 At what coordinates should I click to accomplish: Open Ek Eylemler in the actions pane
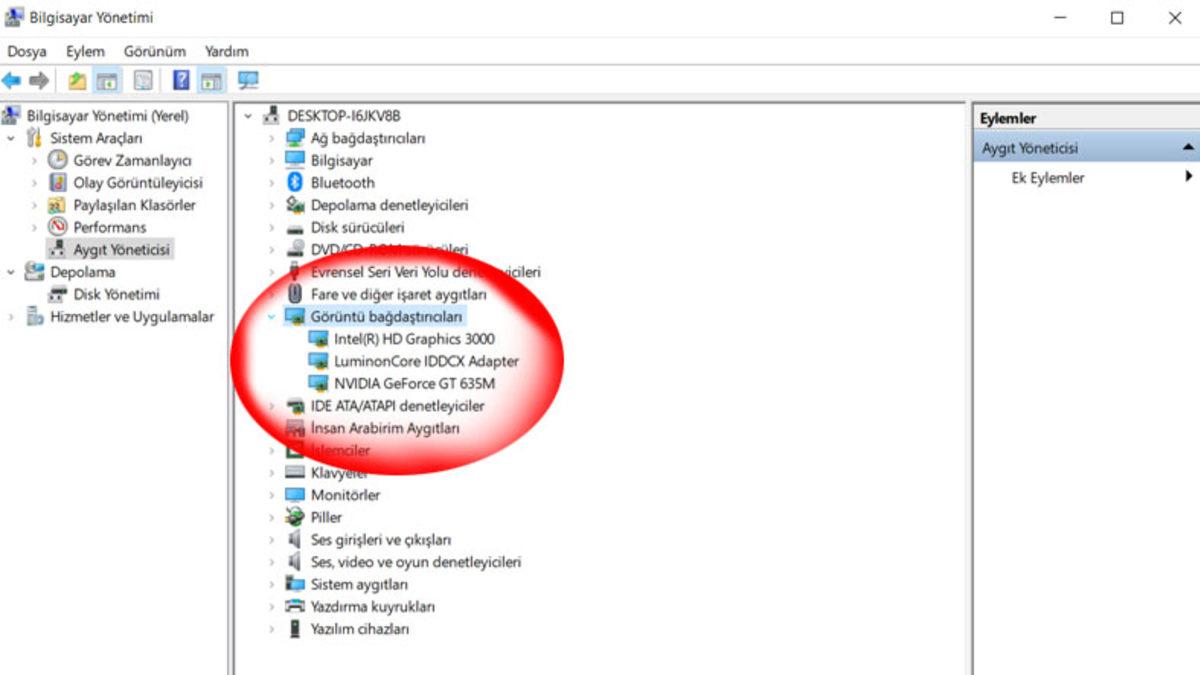coord(1048,178)
